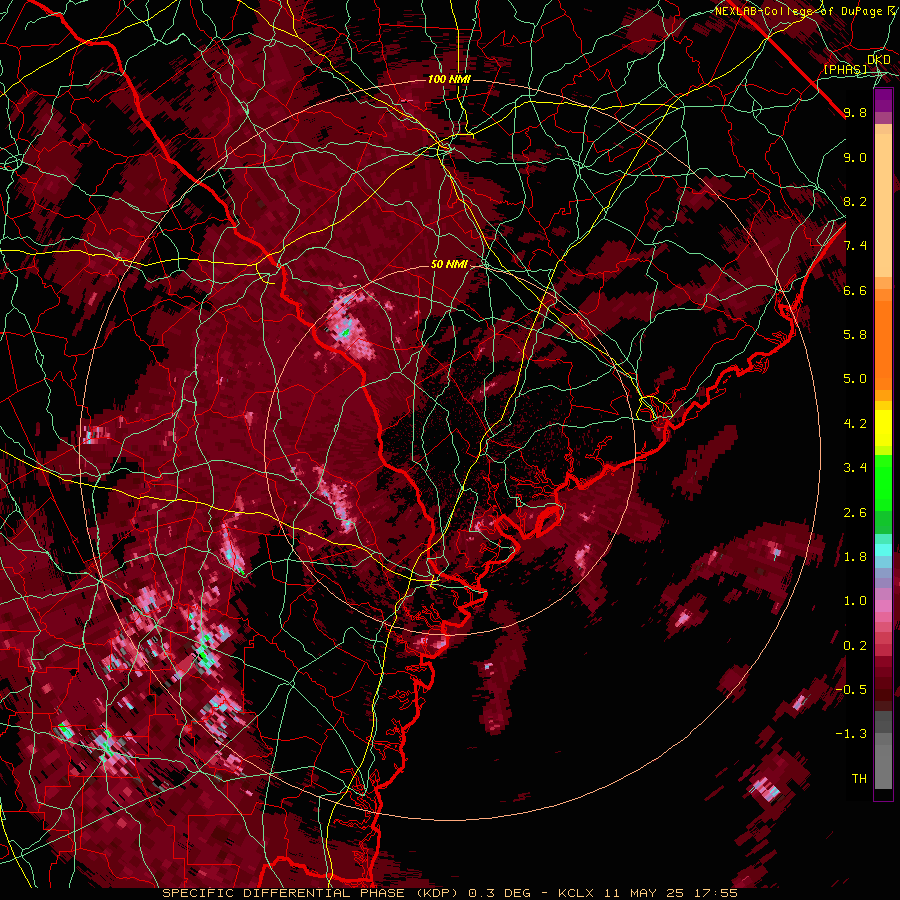Click the 100 NMI range ring label
The height and width of the screenshot is (900, 900).
(x=449, y=79)
